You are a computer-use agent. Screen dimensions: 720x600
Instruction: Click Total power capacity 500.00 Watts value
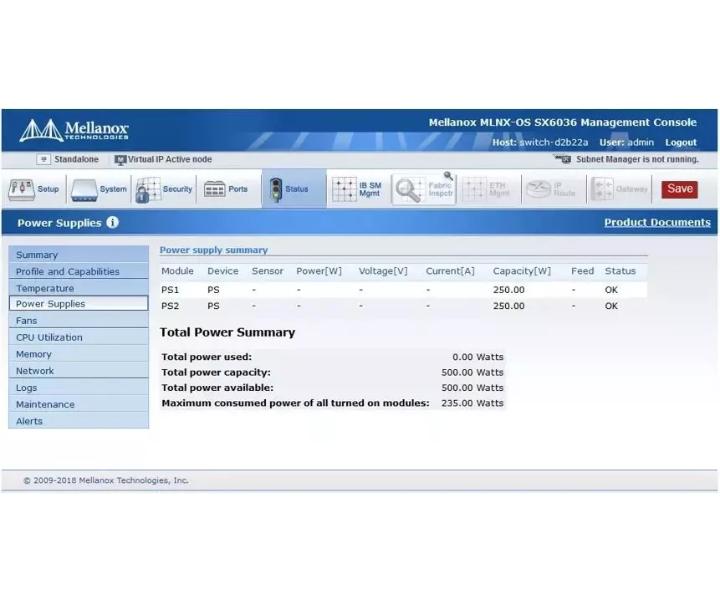(472, 372)
